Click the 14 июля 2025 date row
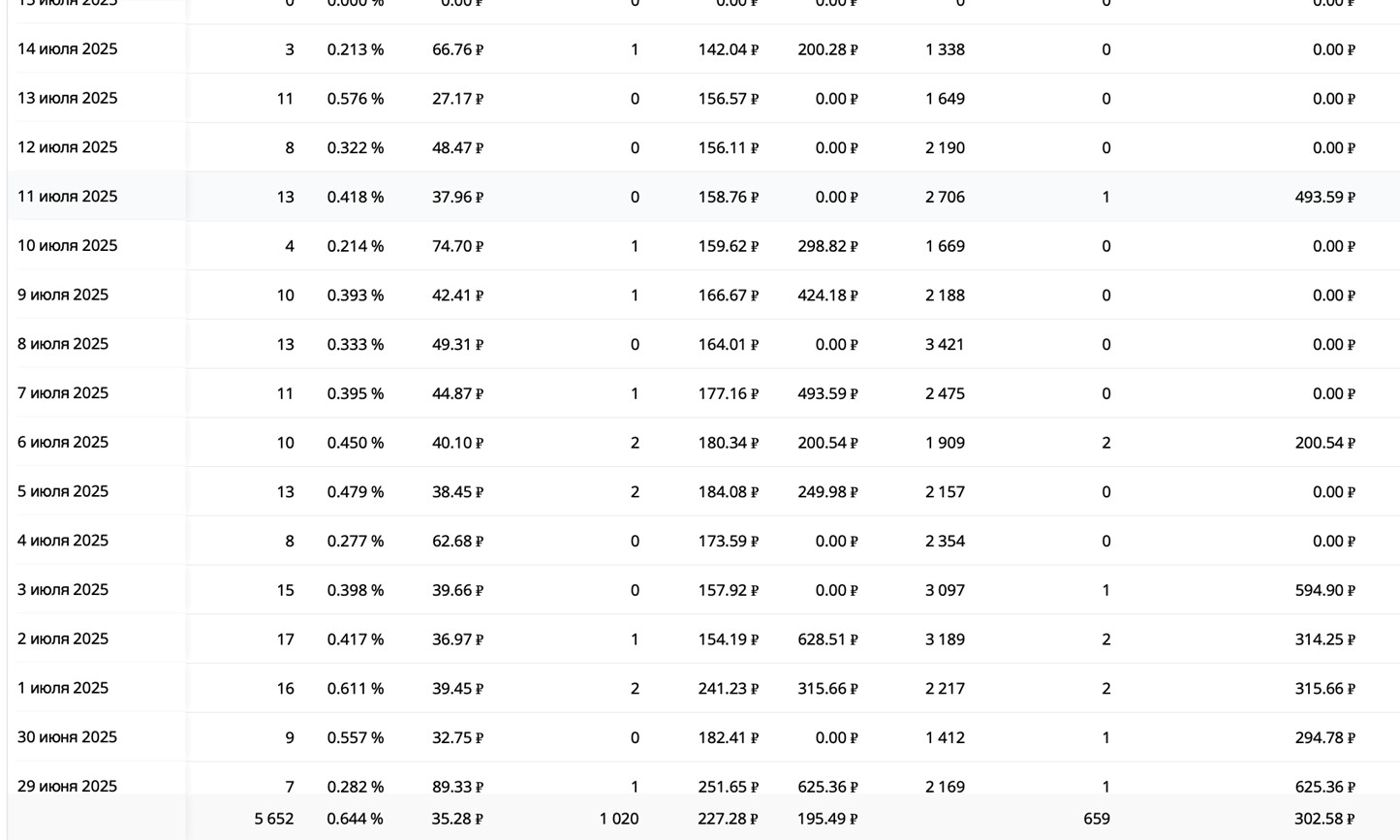The width and height of the screenshot is (1400, 840). pos(67,49)
